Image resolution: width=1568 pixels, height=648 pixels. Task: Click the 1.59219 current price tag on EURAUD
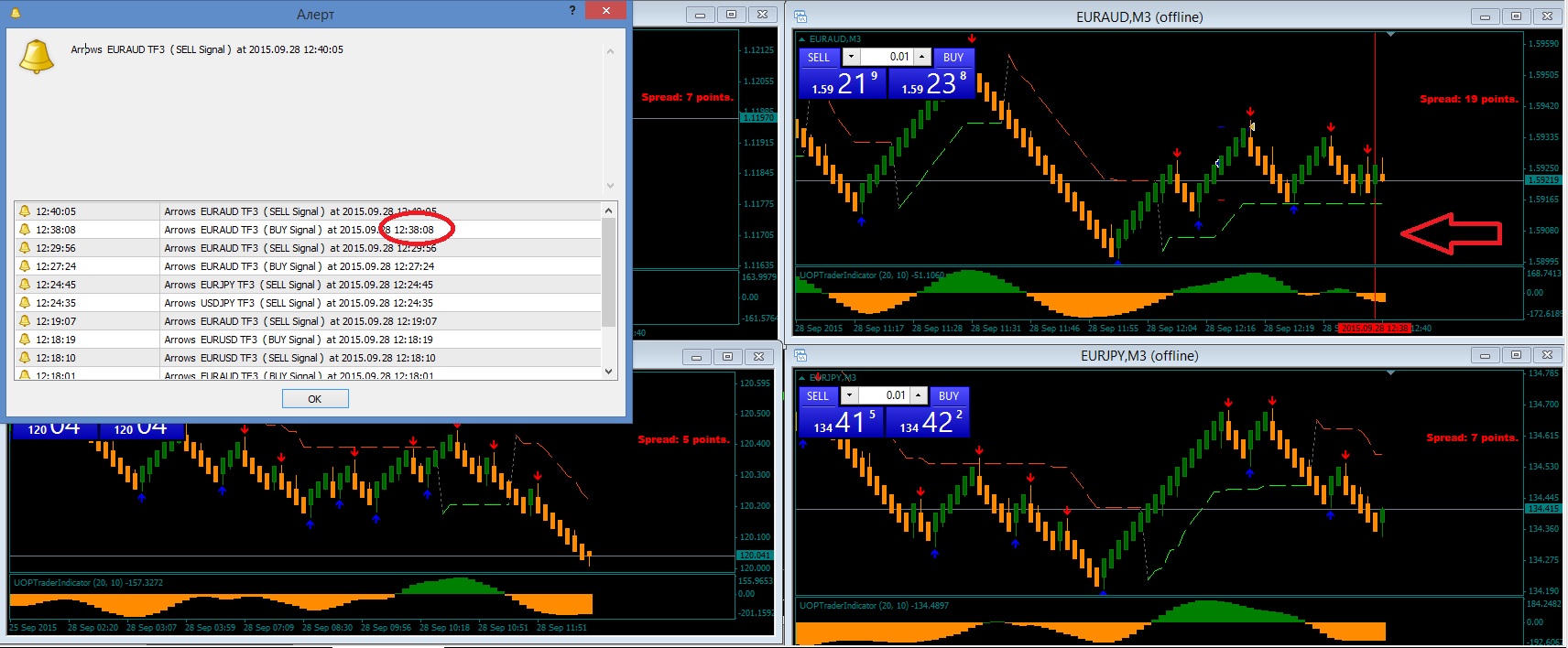coord(1542,180)
